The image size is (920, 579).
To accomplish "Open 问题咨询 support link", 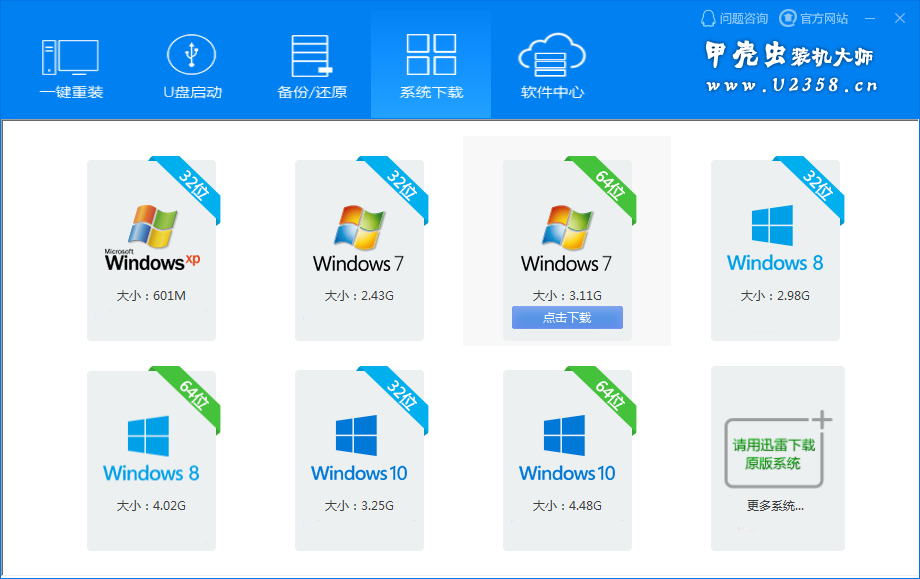I will (735, 19).
